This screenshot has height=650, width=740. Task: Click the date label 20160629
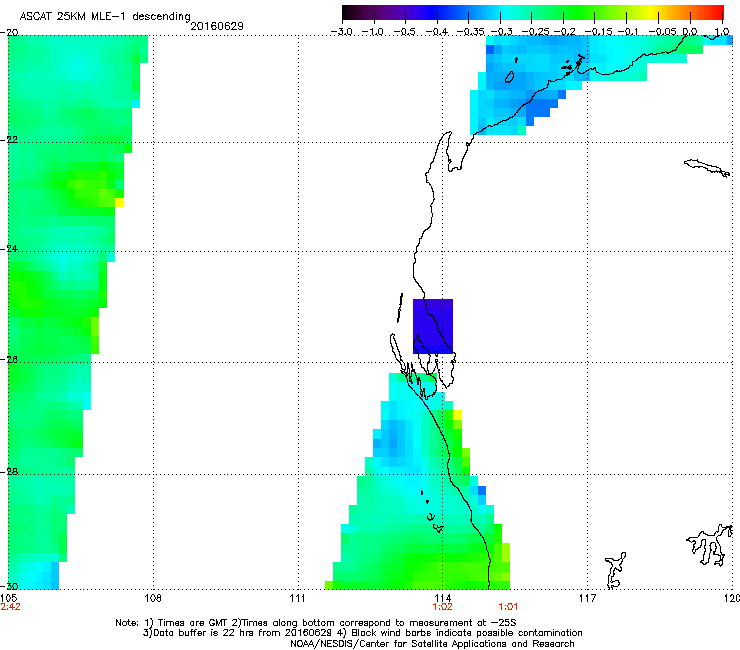point(217,26)
